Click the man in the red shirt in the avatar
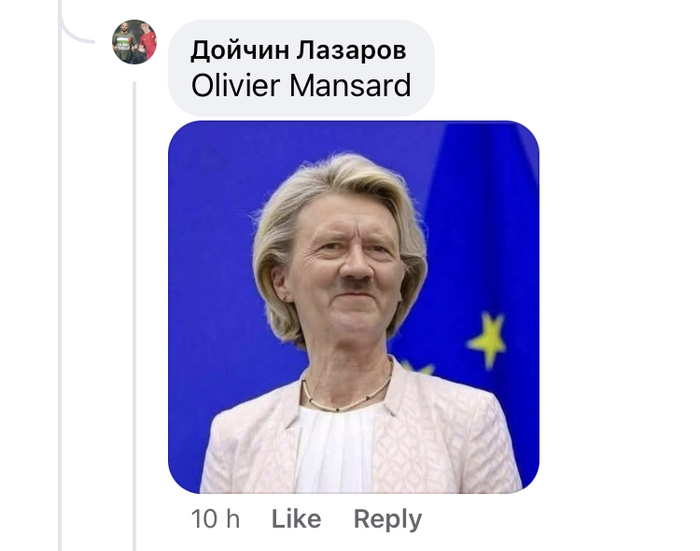Screen dimensions: 700x551 [147, 43]
